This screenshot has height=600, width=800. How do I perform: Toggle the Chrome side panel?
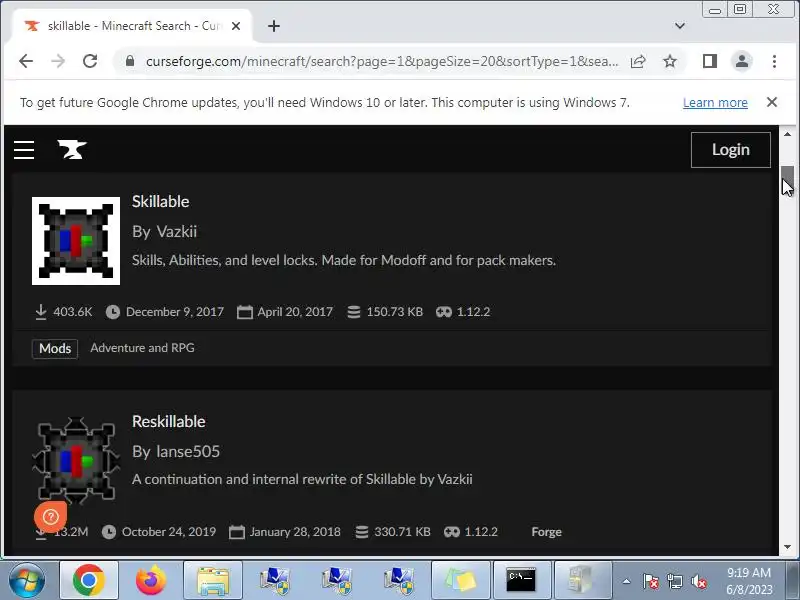[710, 61]
